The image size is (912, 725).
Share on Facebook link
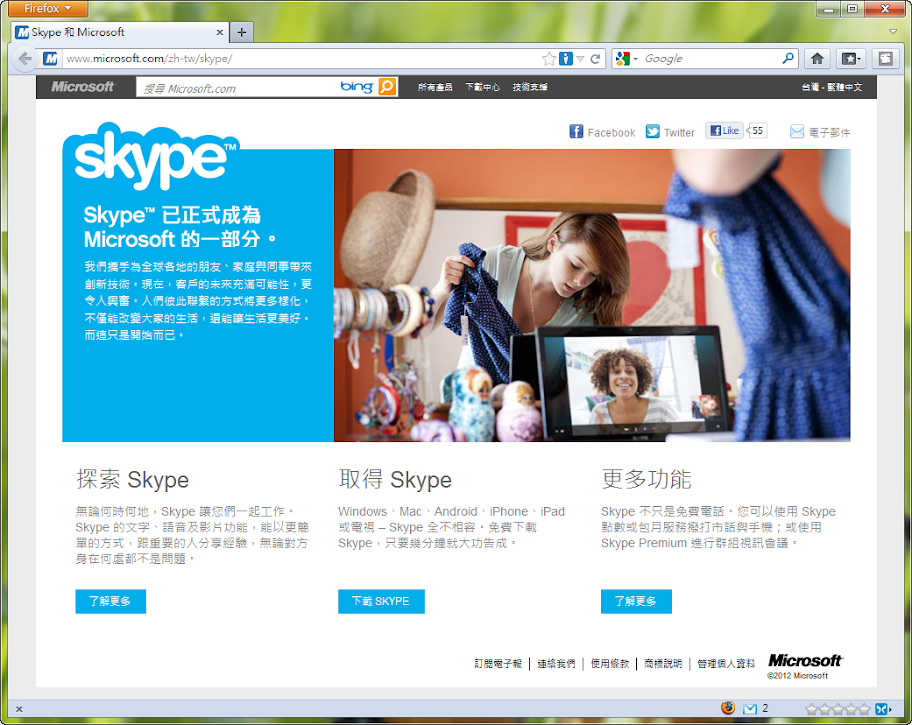[602, 132]
